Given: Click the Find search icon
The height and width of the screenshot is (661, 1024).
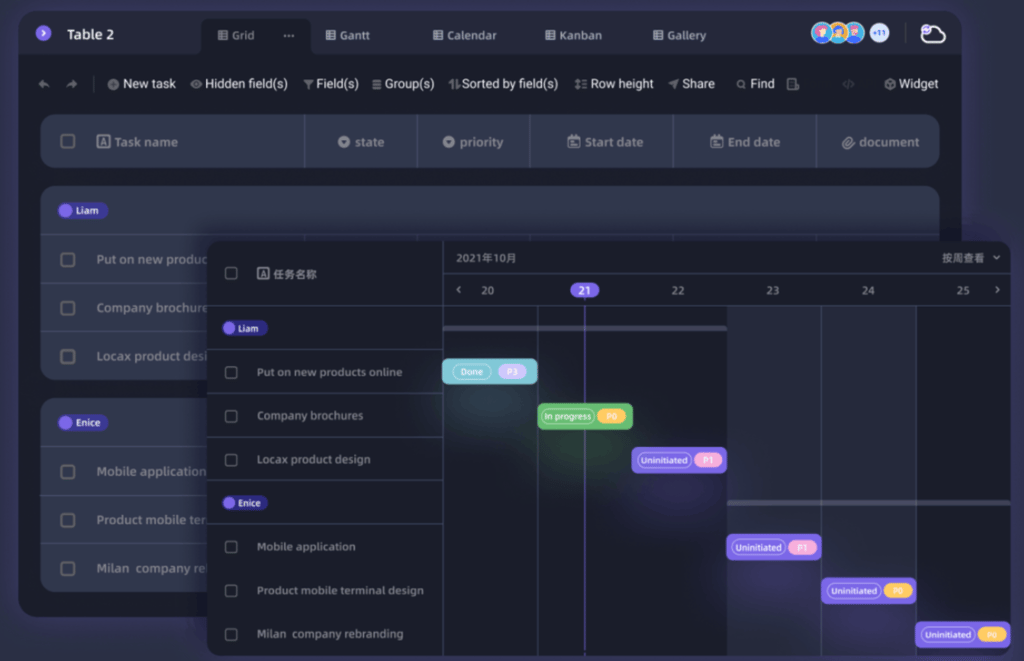Looking at the screenshot, I should (x=741, y=85).
